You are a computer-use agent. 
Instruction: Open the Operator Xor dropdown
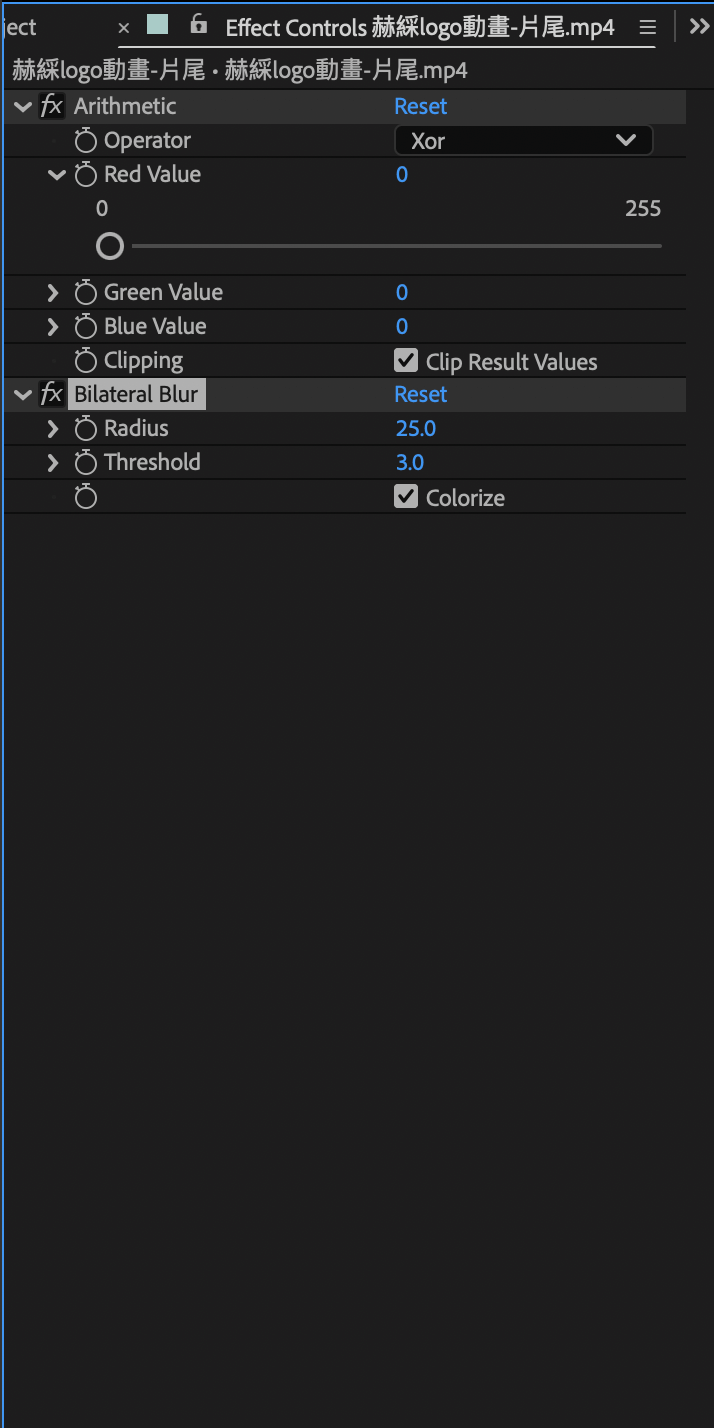pyautogui.click(x=524, y=140)
